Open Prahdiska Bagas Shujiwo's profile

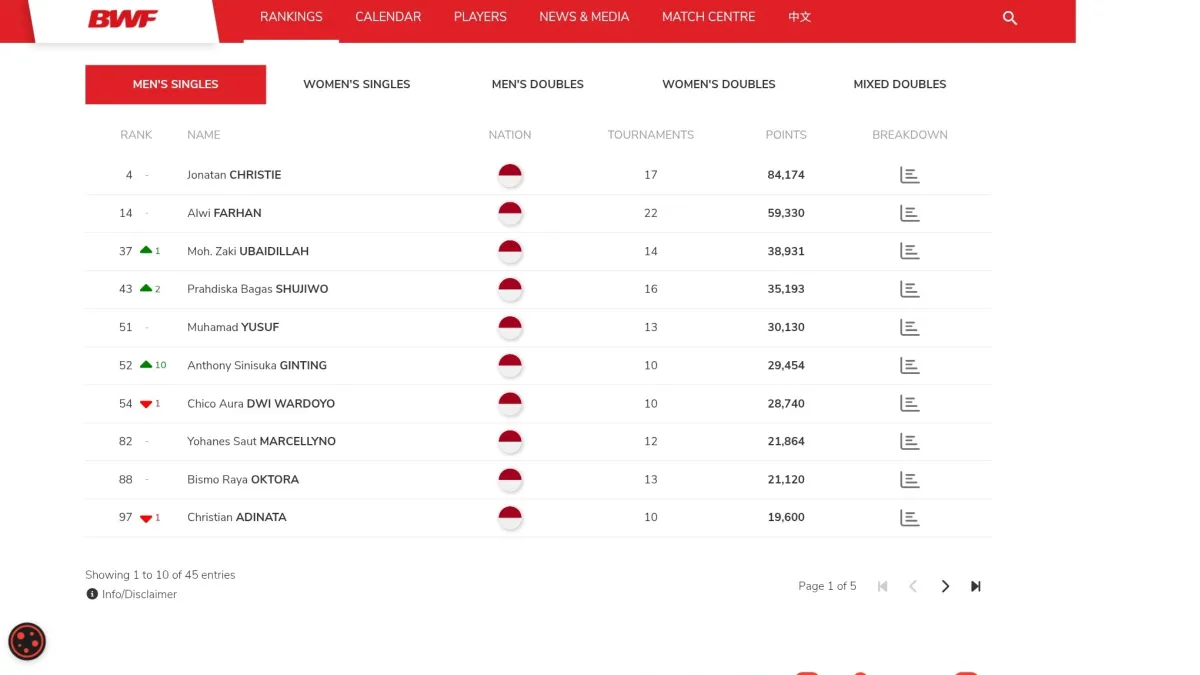tap(258, 289)
